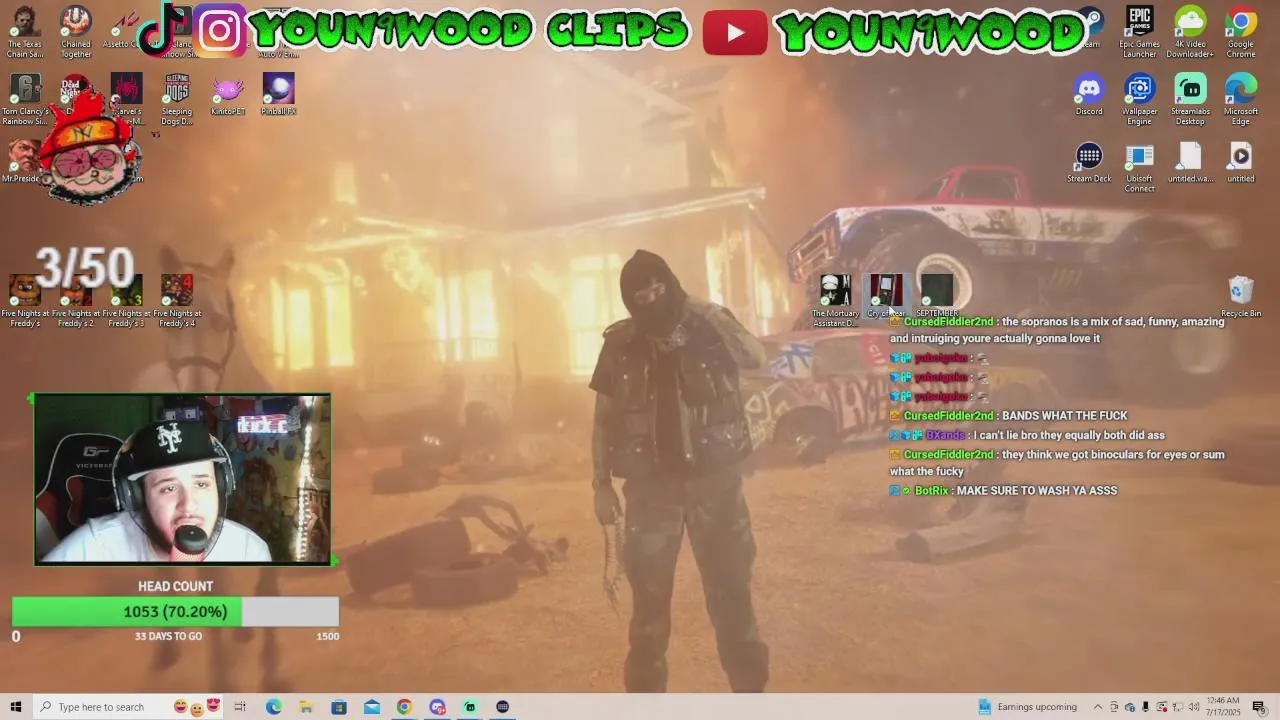Launch the Pinball FX shortcut
The height and width of the screenshot is (720, 1280).
[x=278, y=95]
